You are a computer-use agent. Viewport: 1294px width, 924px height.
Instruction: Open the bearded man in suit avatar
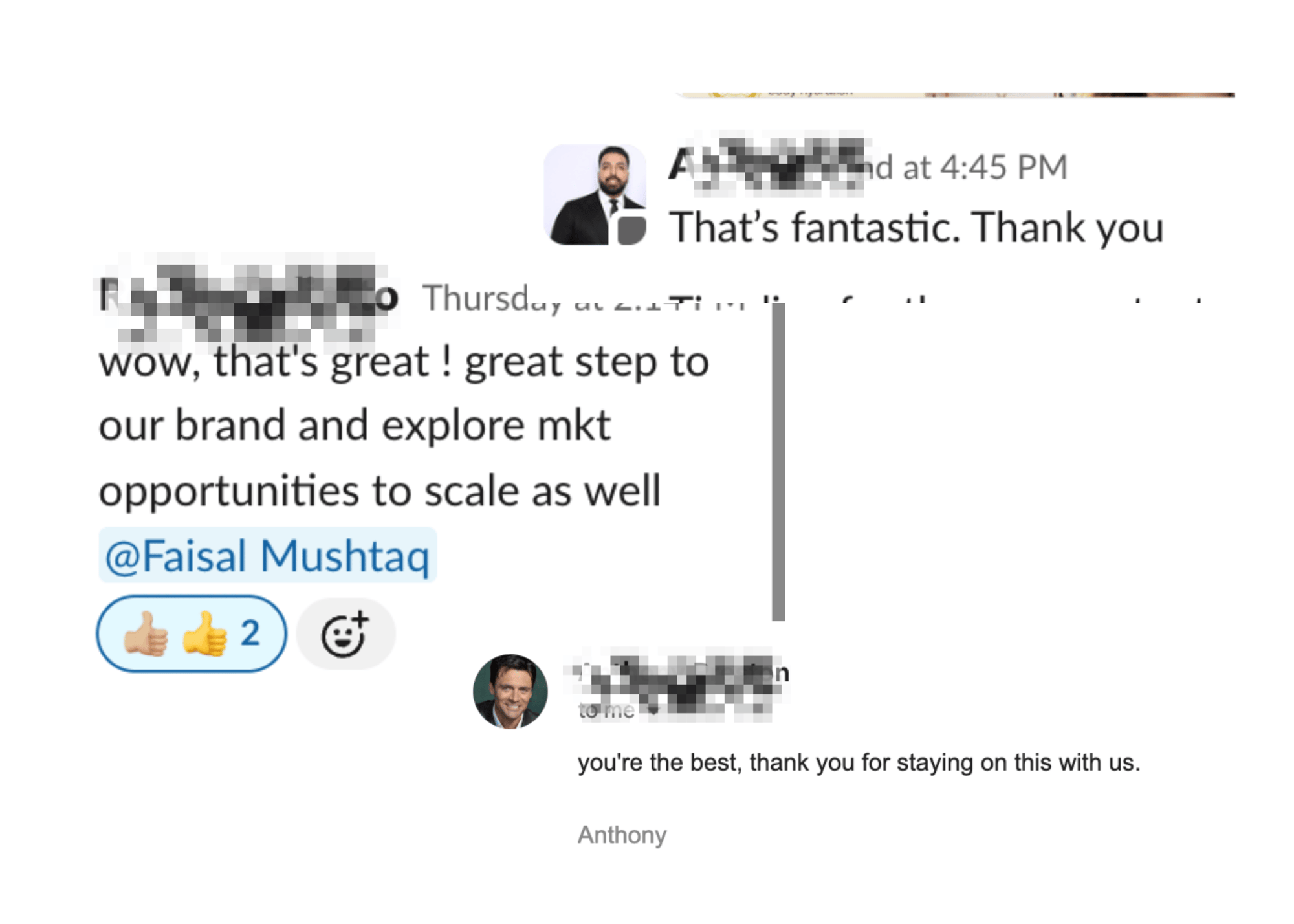click(x=595, y=194)
